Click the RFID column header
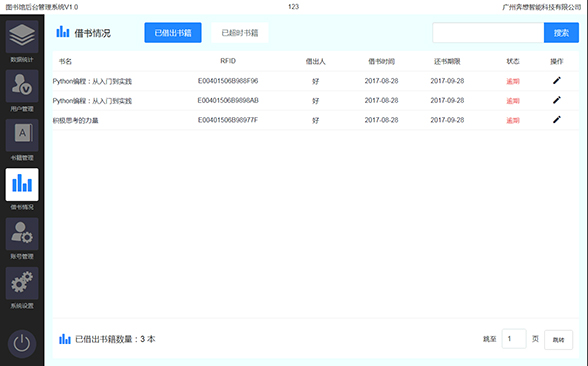 (x=228, y=61)
